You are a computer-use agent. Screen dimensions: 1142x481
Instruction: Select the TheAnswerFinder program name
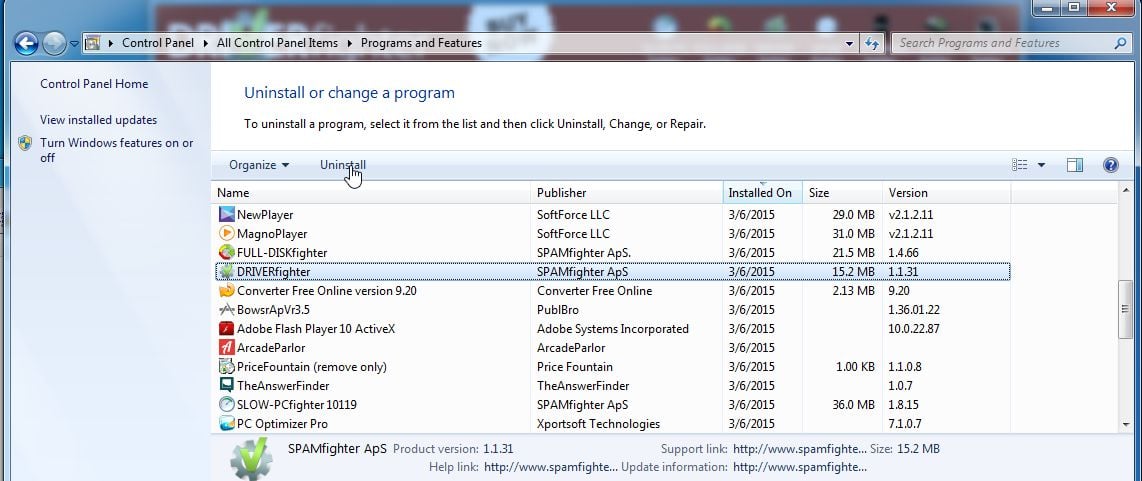283,386
